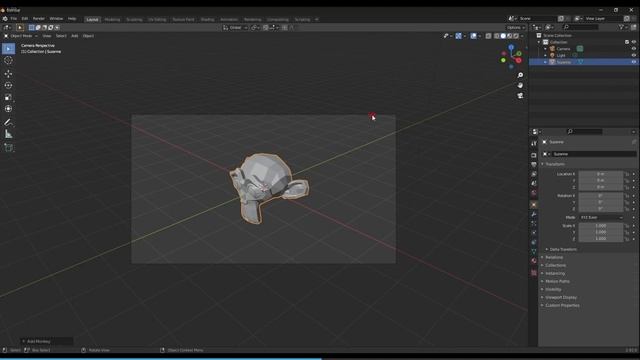This screenshot has height=360, width=640.
Task: Click the pan view hand icon
Action: click(x=520, y=85)
